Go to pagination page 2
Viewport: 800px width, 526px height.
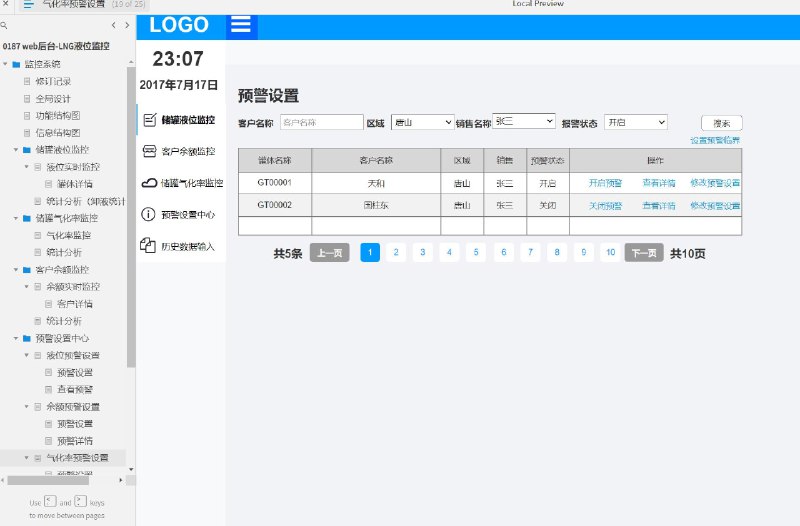[396, 253]
